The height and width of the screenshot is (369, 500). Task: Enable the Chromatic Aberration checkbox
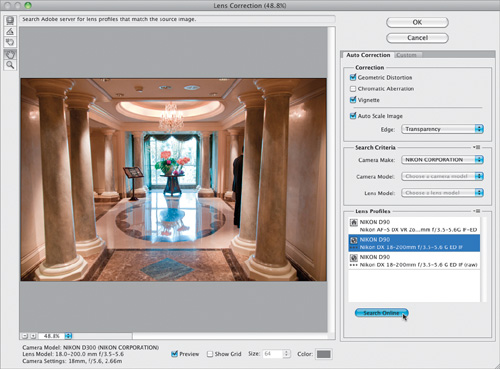tap(353, 89)
